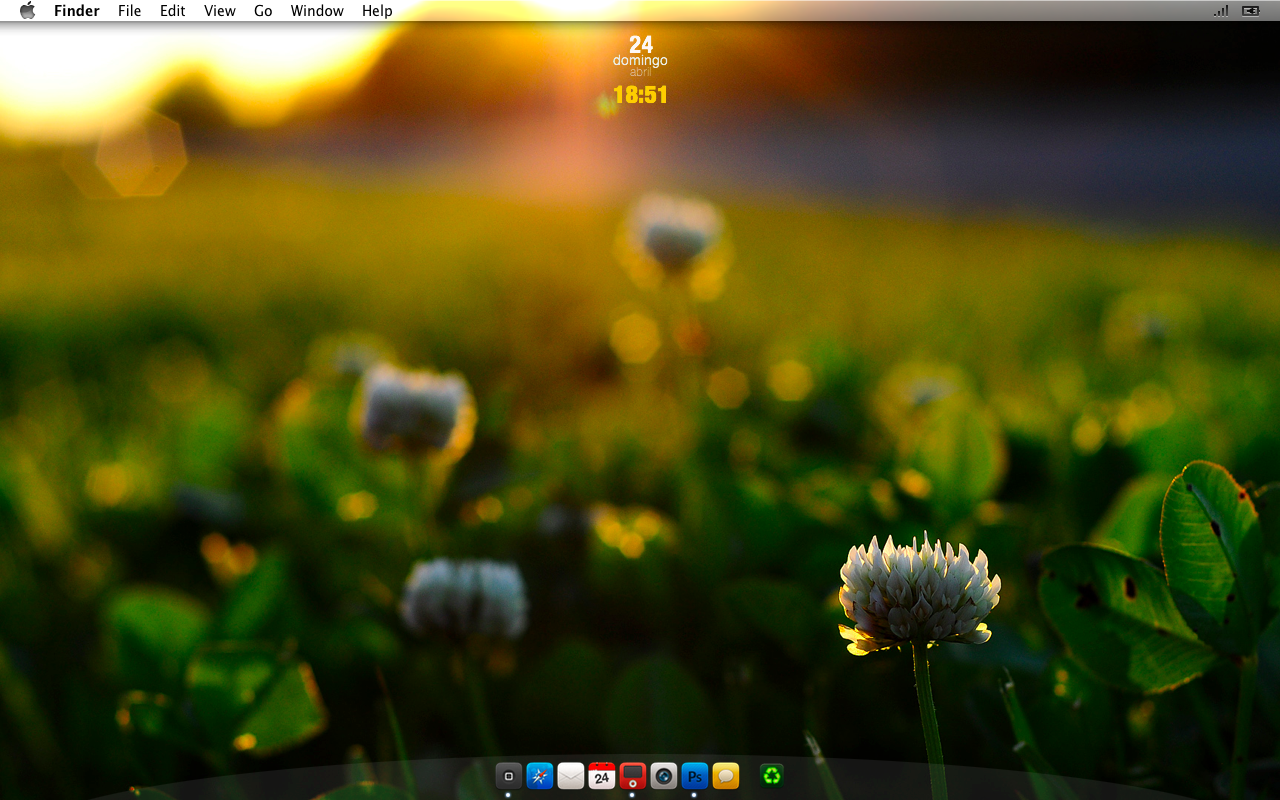Open the Edit menu

point(173,11)
